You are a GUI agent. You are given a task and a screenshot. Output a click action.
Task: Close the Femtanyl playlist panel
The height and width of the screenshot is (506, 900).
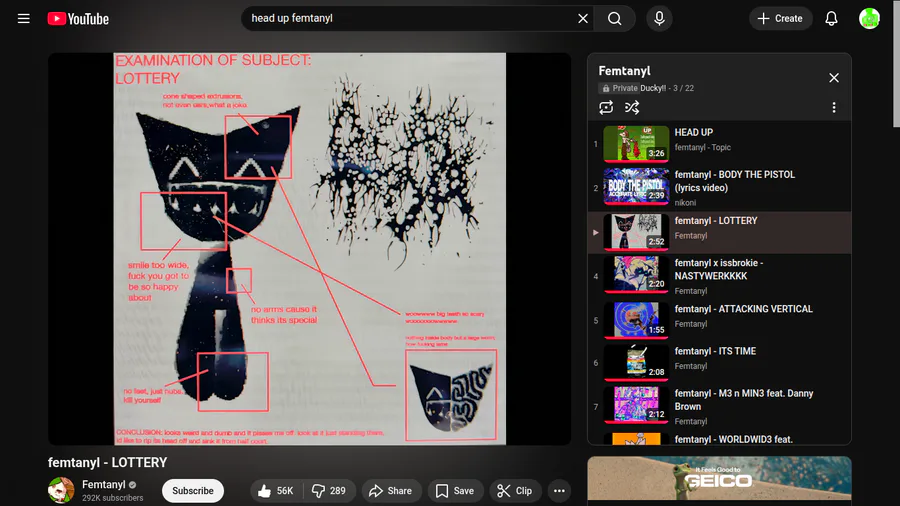833,77
